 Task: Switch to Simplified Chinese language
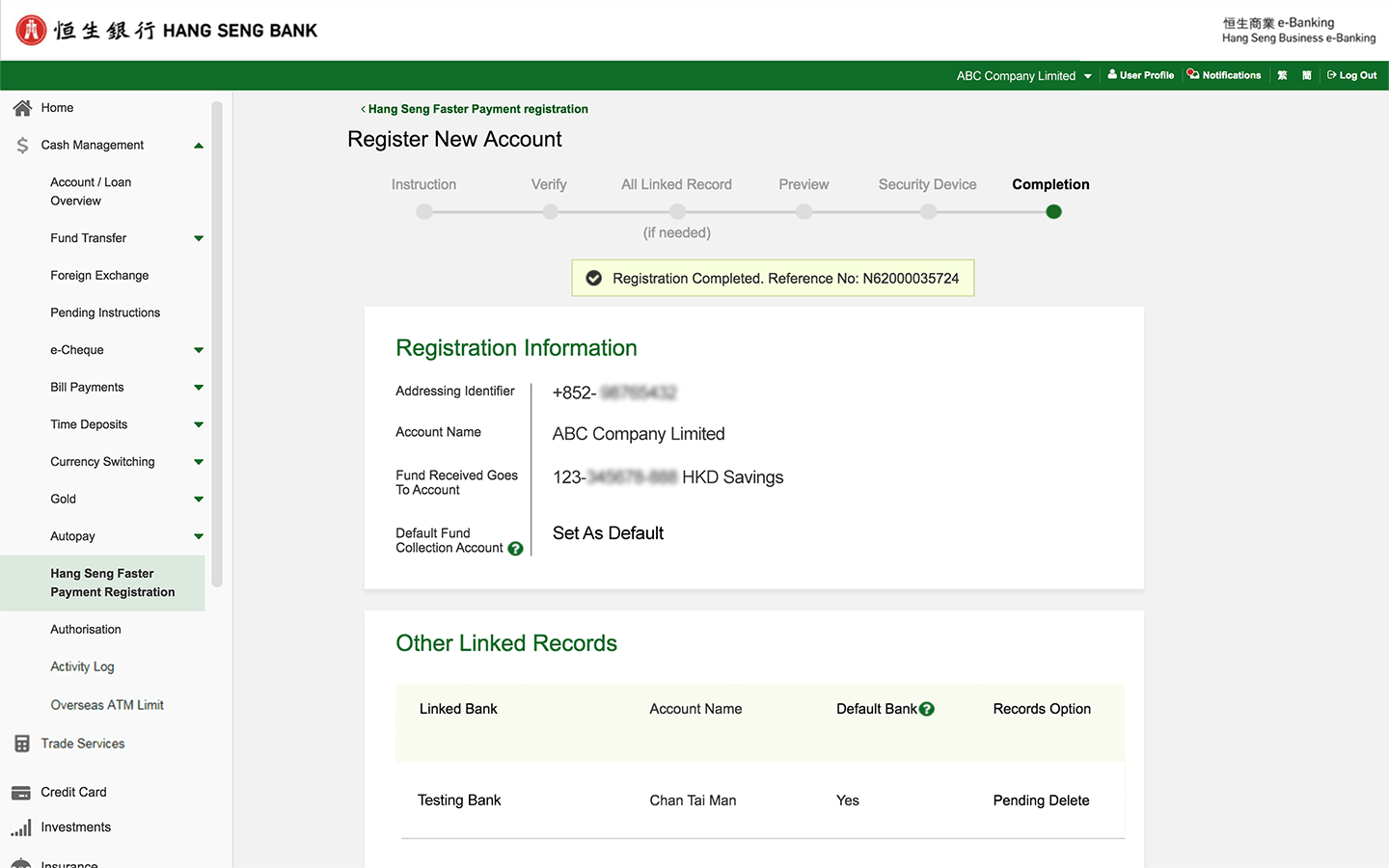pos(1307,75)
